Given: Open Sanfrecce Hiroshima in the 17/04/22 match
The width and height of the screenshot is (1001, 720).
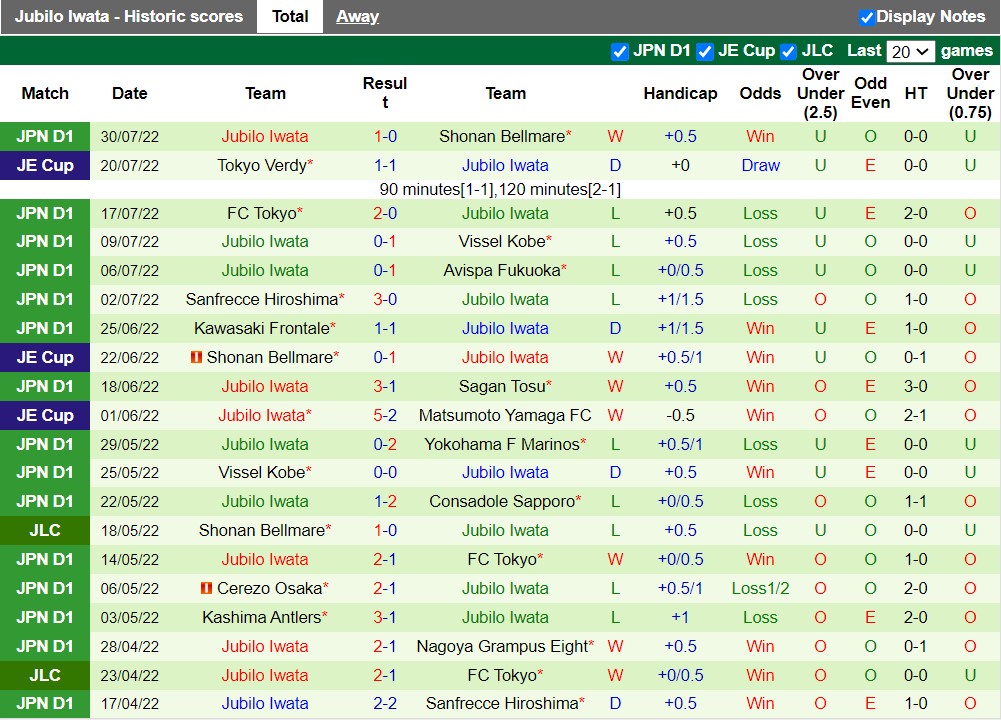Looking at the screenshot, I should pyautogui.click(x=502, y=703).
